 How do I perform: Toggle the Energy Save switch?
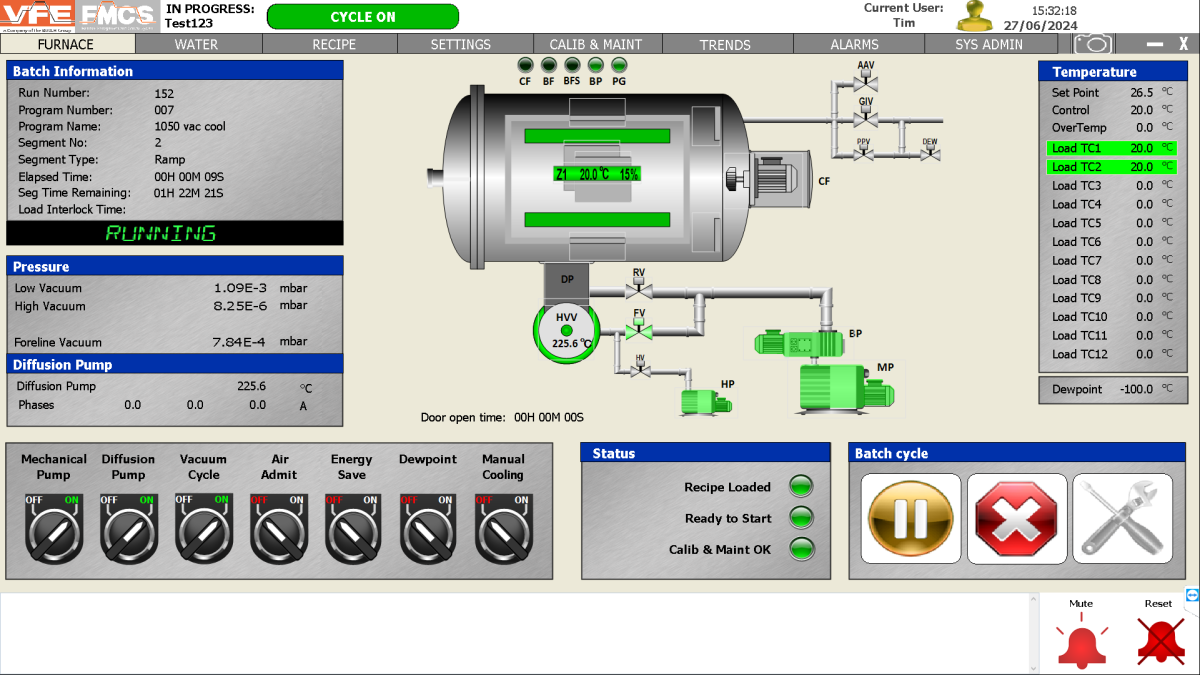[353, 527]
